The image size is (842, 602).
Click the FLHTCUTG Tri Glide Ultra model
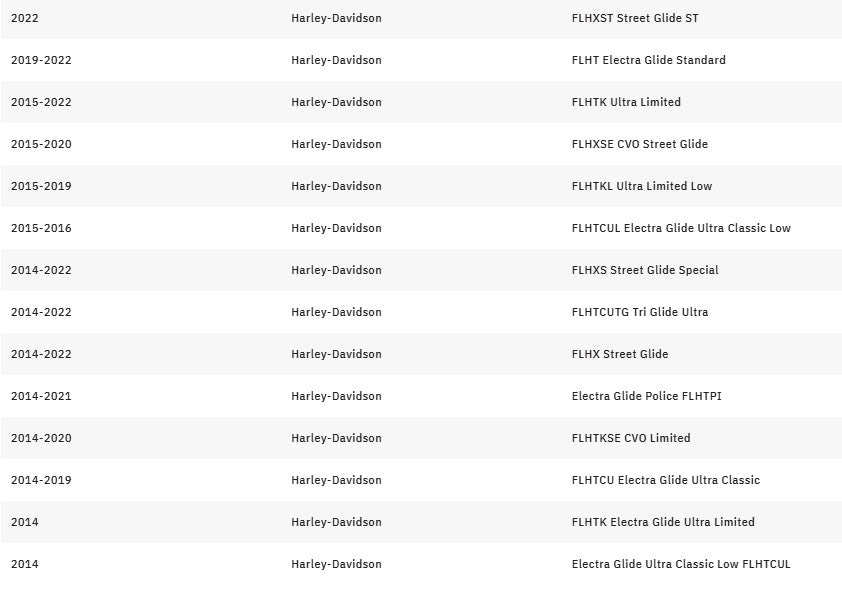point(640,312)
